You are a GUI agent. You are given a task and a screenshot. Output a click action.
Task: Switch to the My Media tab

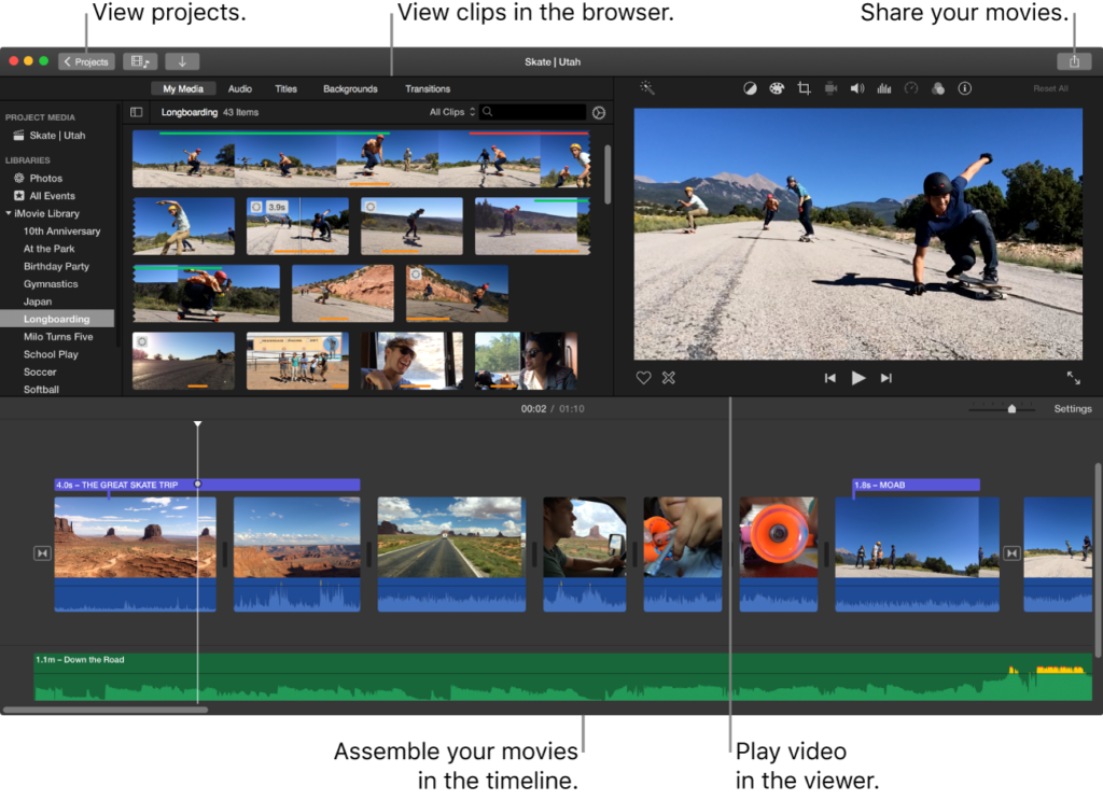183,89
